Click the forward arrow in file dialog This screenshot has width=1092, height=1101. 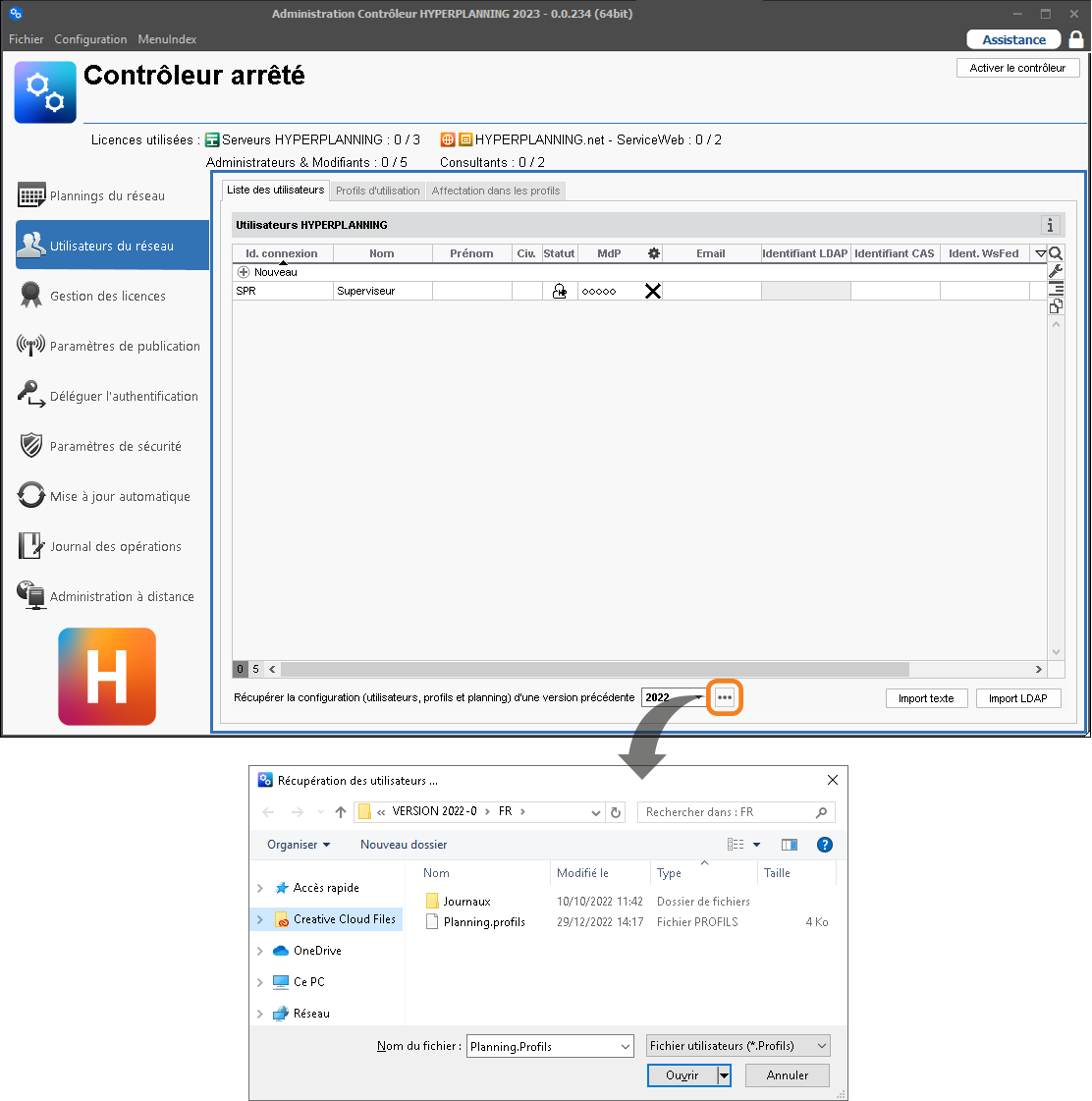click(298, 812)
